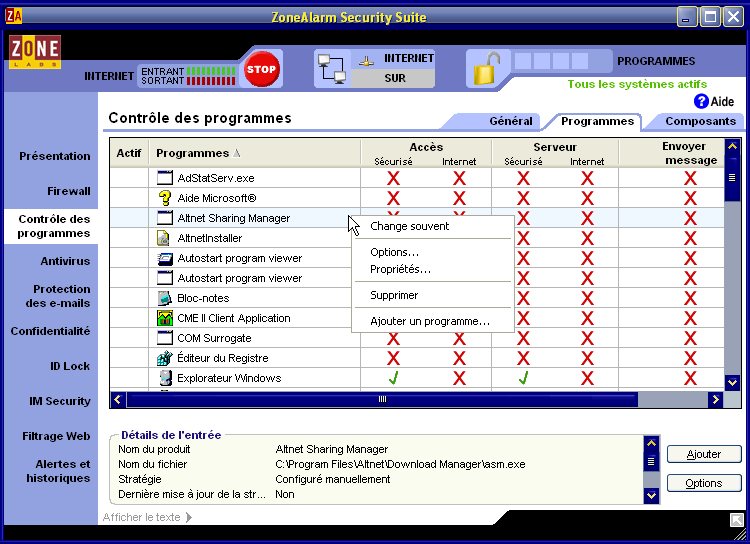The image size is (750, 544).
Task: Toggle Accès Internet for COM Surrogate
Action: click(x=459, y=338)
